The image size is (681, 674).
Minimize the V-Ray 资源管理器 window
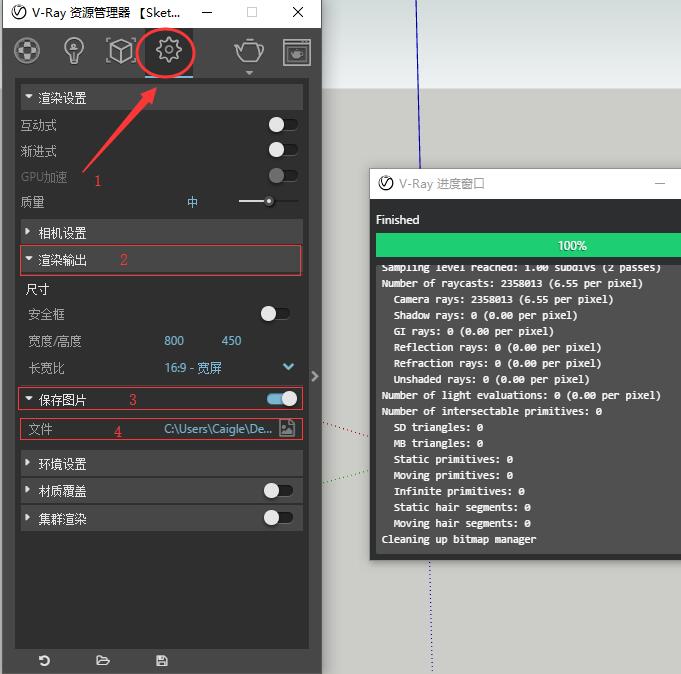tap(207, 12)
